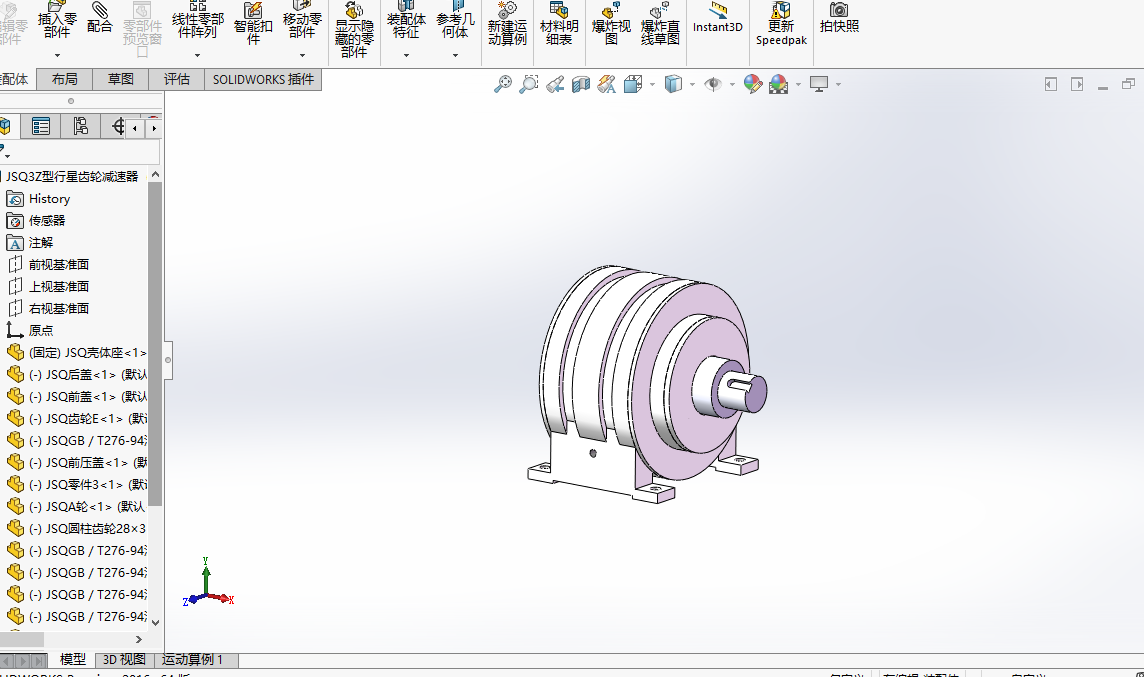
Task: Switch to 模型 (Model) bottom tab
Action: 72,659
